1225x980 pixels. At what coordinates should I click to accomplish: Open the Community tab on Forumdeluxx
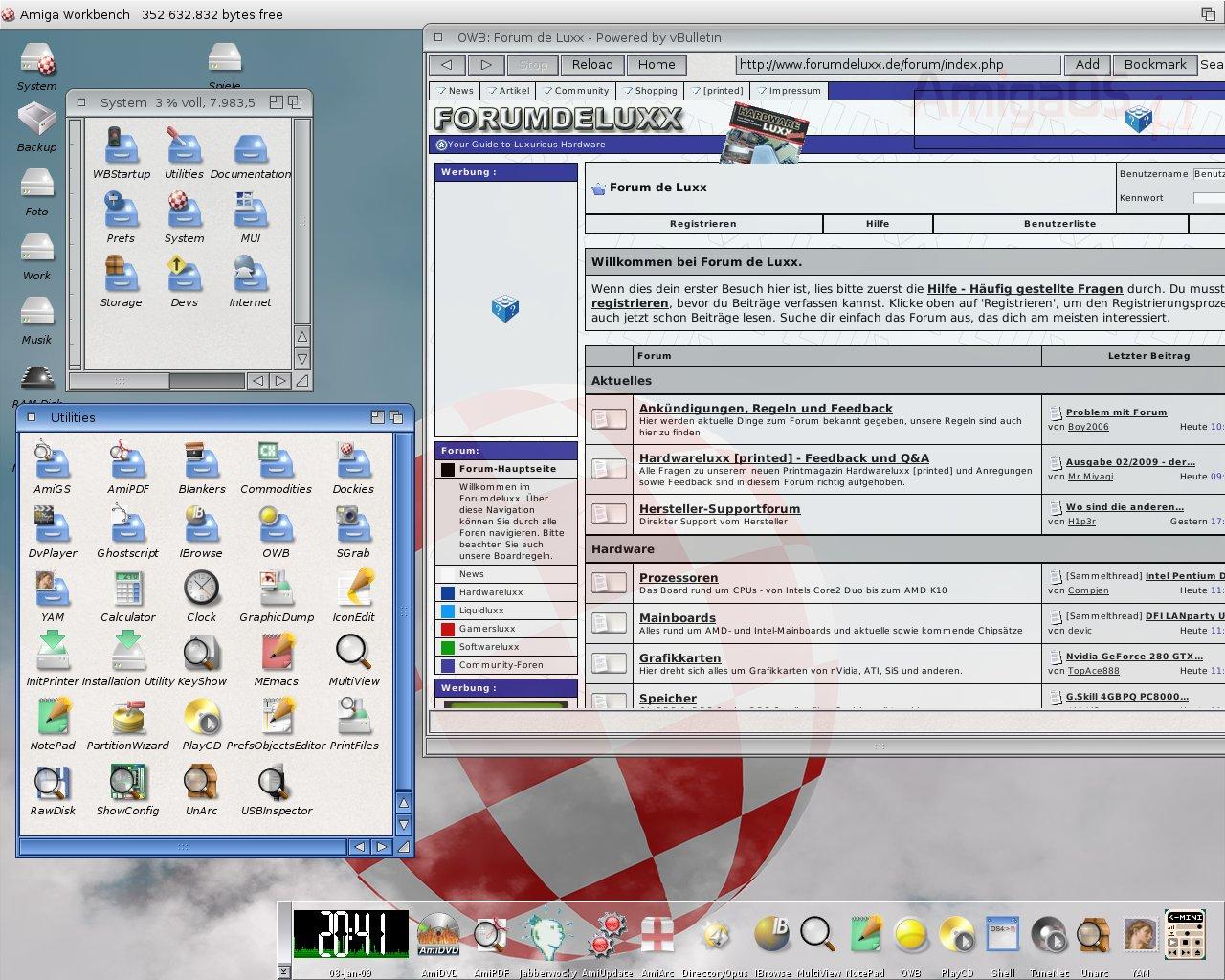pos(575,91)
